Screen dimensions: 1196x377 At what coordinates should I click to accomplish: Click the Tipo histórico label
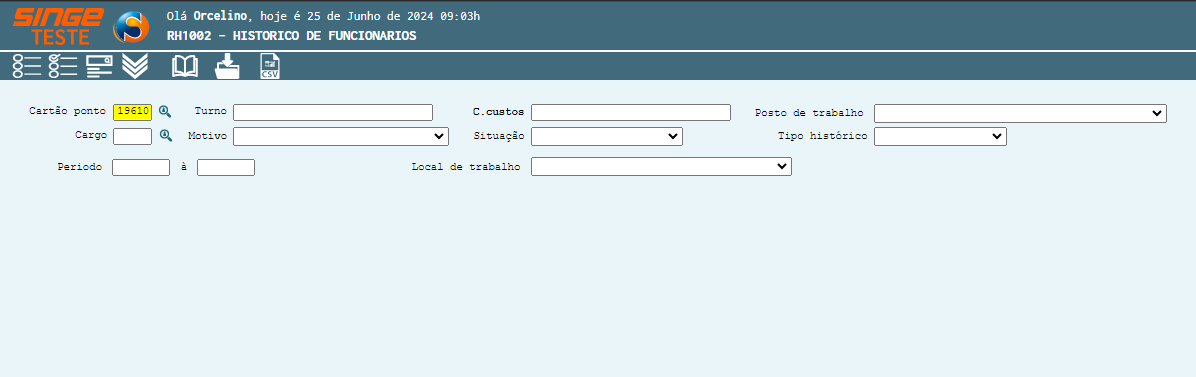click(x=823, y=136)
